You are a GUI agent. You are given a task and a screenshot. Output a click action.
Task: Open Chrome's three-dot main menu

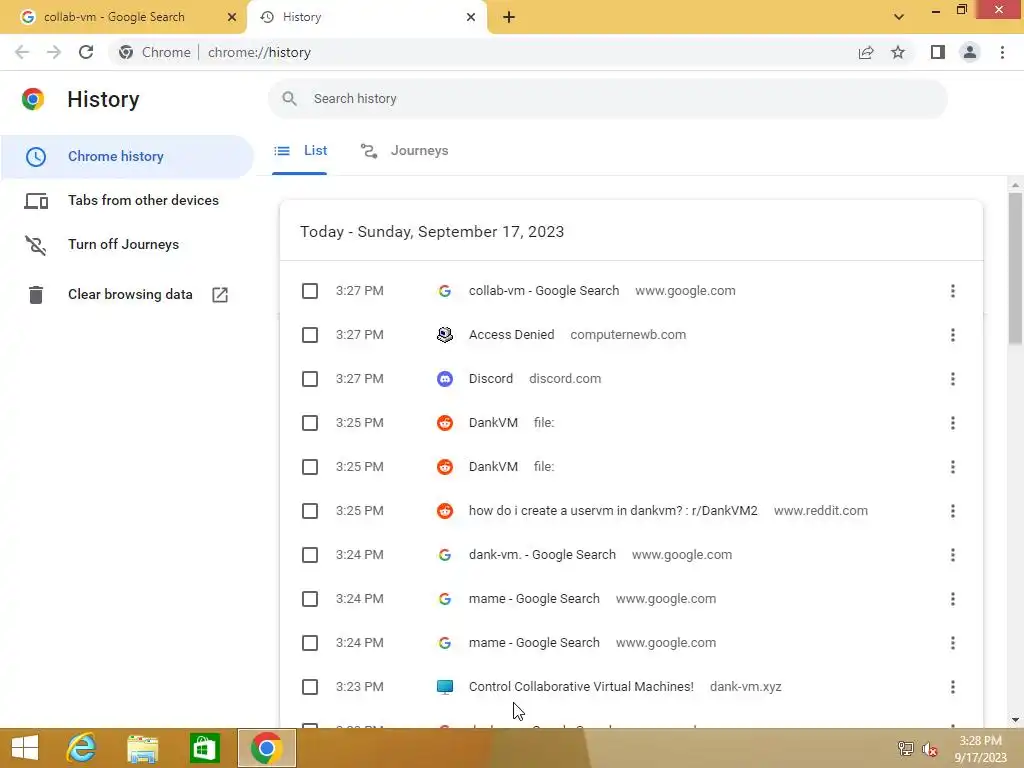(x=1002, y=52)
